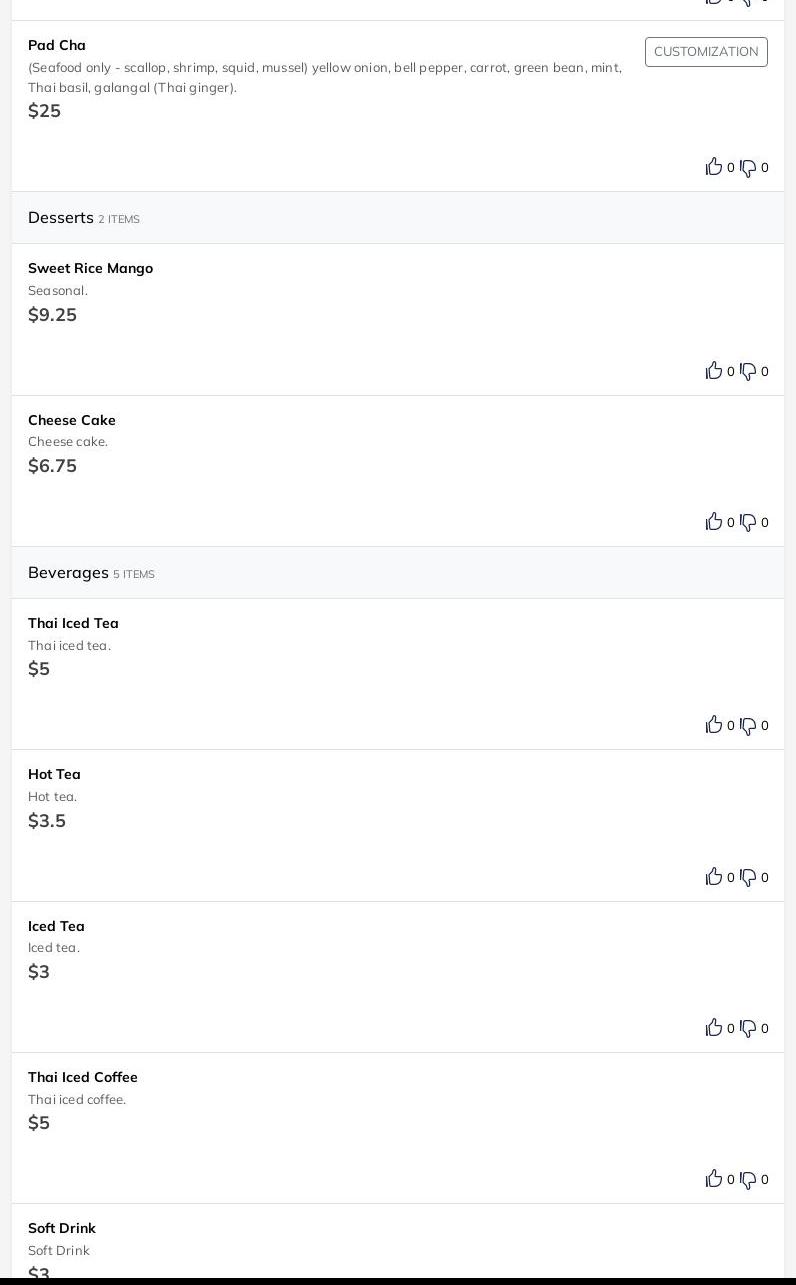796x1285 pixels.
Task: Upvote the Thai Iced Tea
Action: [x=714, y=725]
